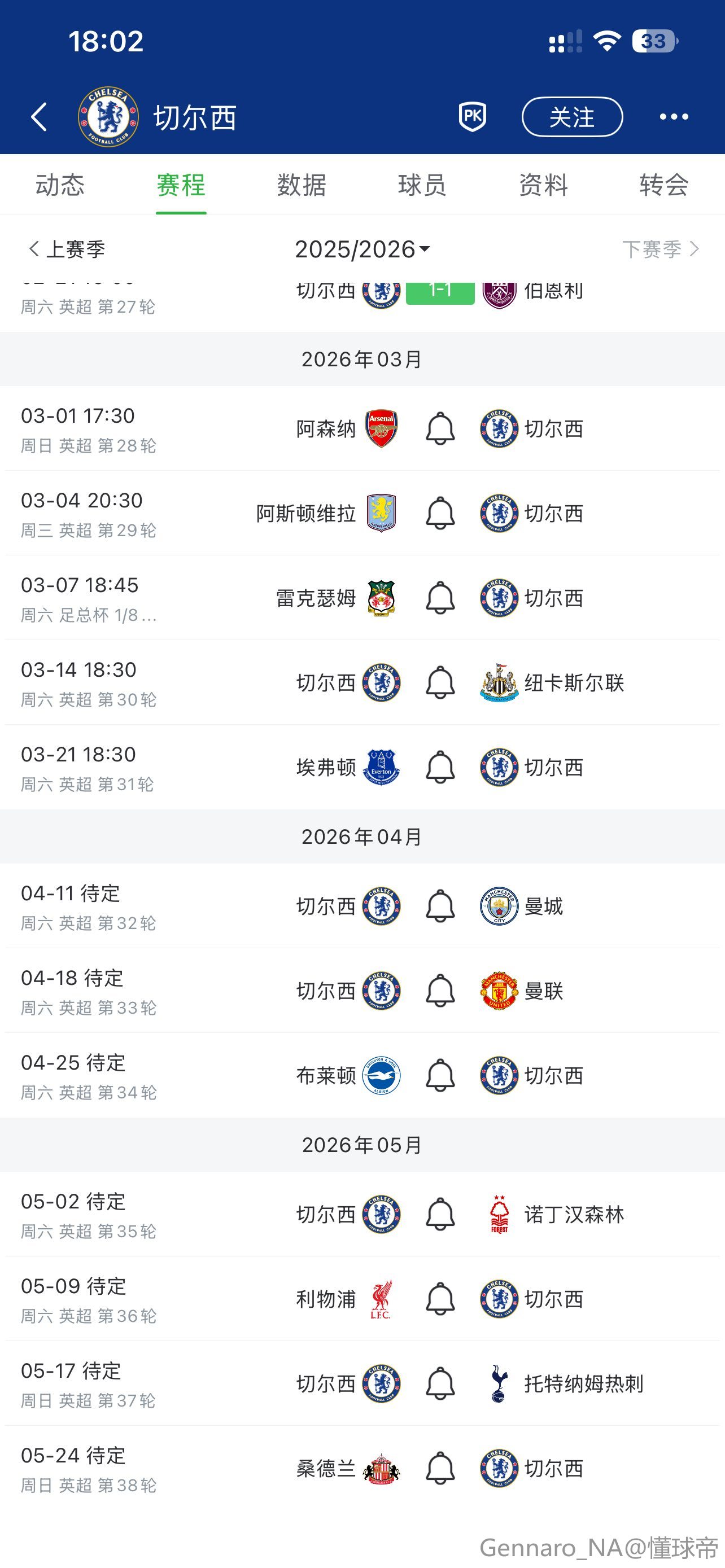Open the three-dot more options menu

coord(674,117)
